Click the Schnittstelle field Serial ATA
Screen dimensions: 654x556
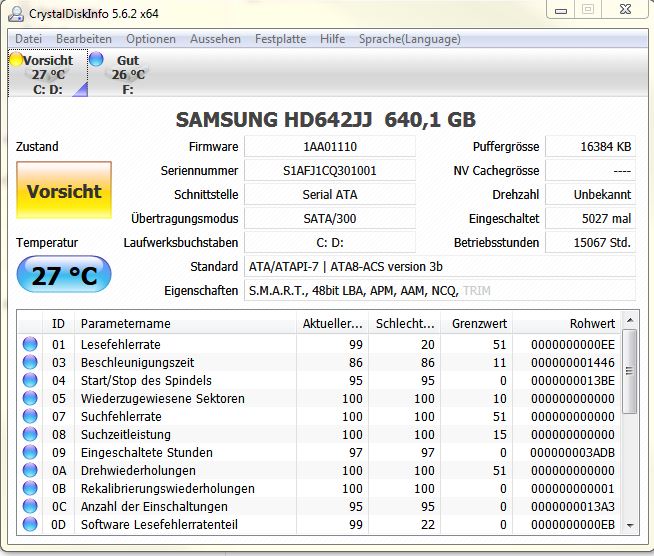(330, 194)
